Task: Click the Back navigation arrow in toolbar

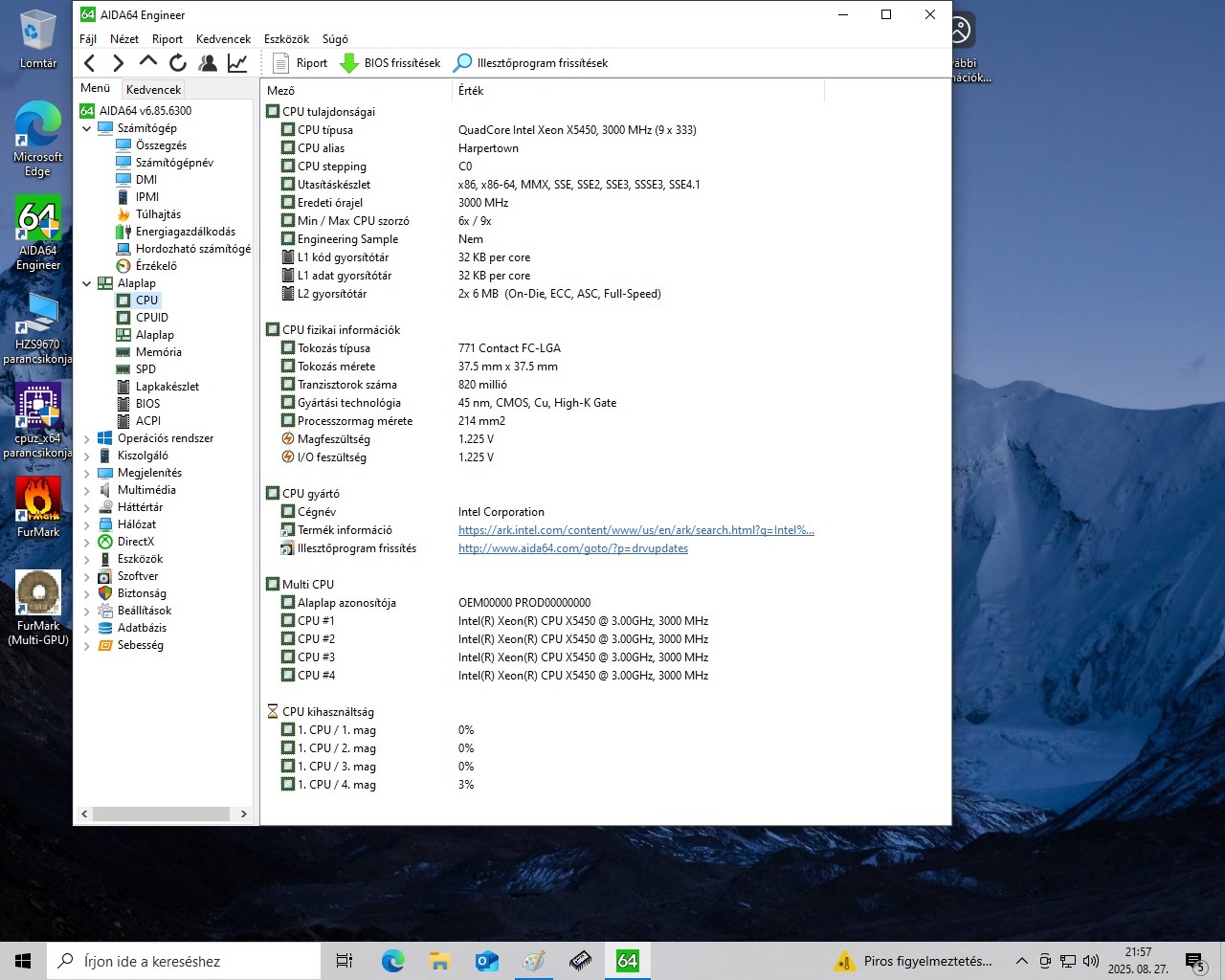Action: (90, 63)
